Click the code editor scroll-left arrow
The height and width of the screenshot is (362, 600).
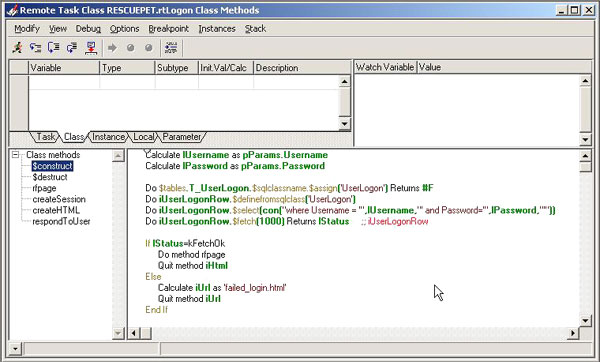click(x=134, y=333)
